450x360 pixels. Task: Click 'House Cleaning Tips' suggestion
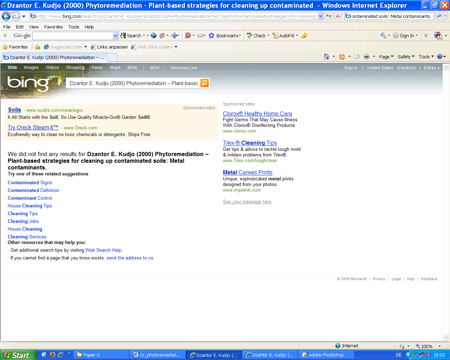pos(30,206)
